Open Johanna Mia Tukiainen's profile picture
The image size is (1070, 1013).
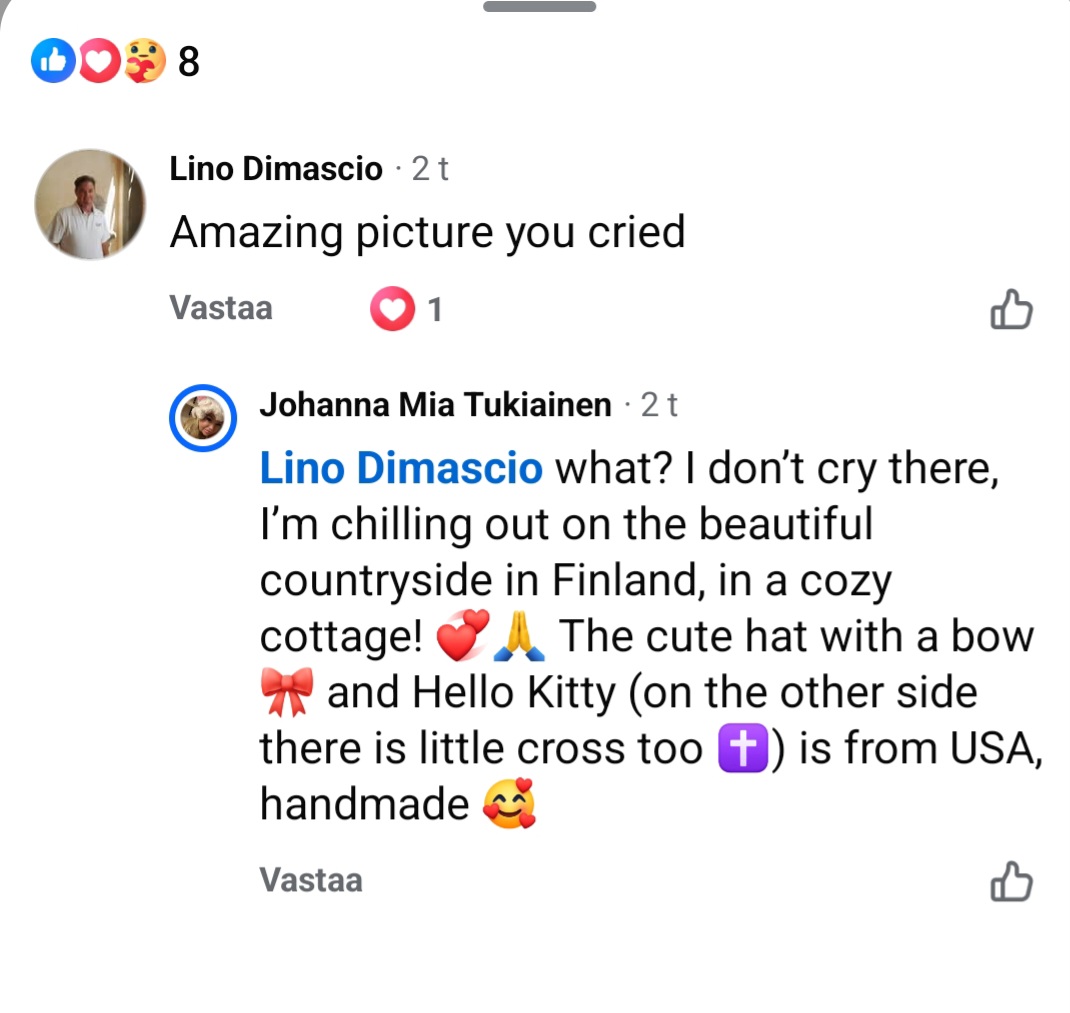tap(204, 416)
